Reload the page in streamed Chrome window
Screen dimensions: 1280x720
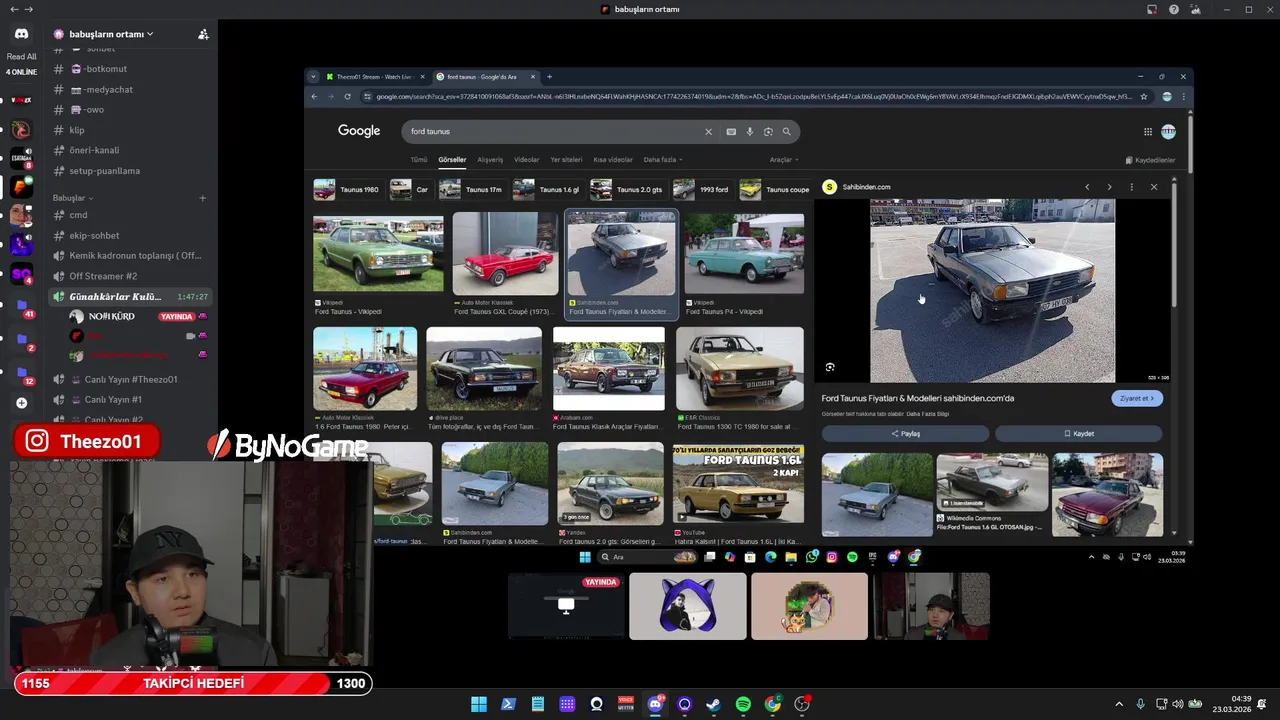tap(347, 97)
